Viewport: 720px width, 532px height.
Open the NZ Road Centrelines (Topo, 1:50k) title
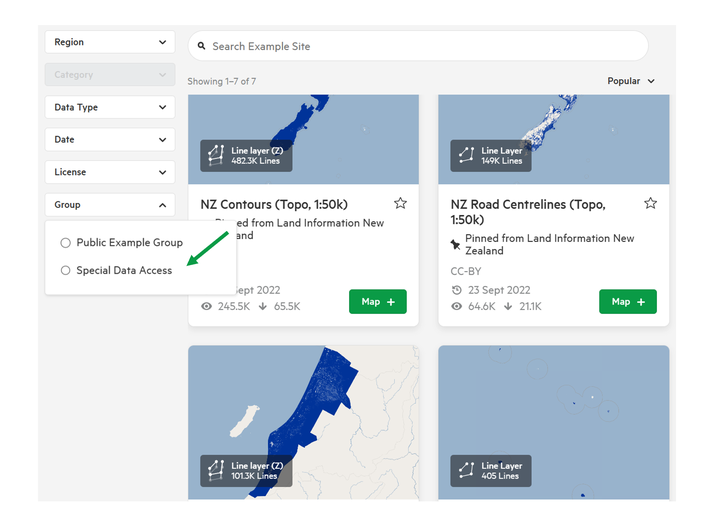coord(528,212)
